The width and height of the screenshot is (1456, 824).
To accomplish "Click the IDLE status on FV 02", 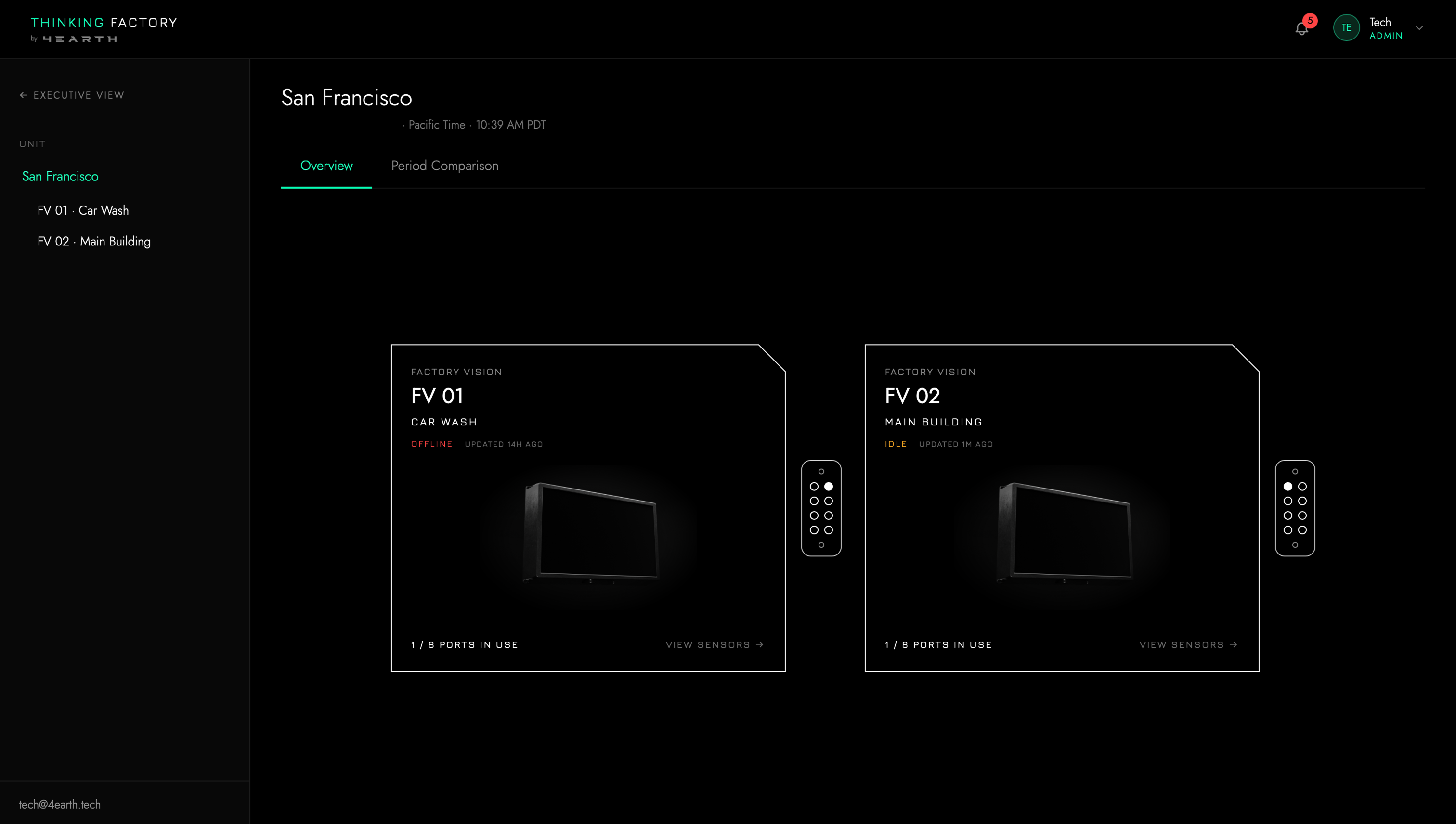I will click(x=896, y=444).
